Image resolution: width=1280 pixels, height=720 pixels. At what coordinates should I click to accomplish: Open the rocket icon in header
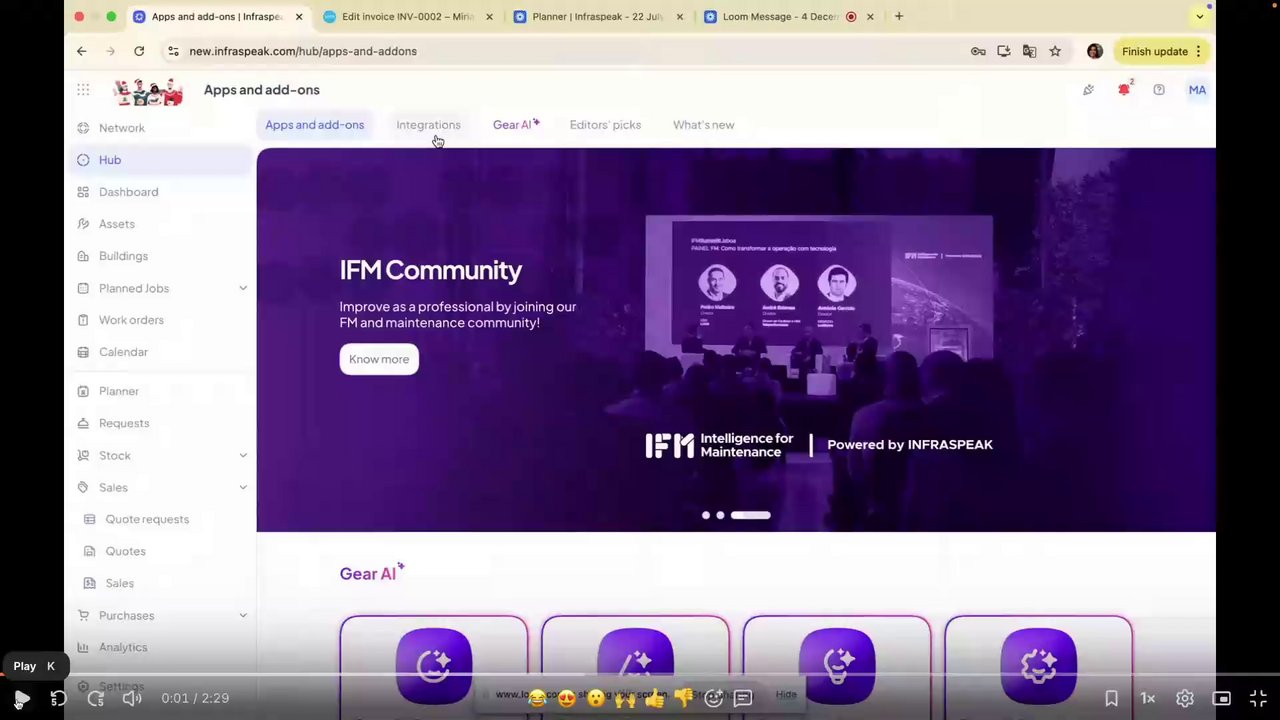(1088, 90)
